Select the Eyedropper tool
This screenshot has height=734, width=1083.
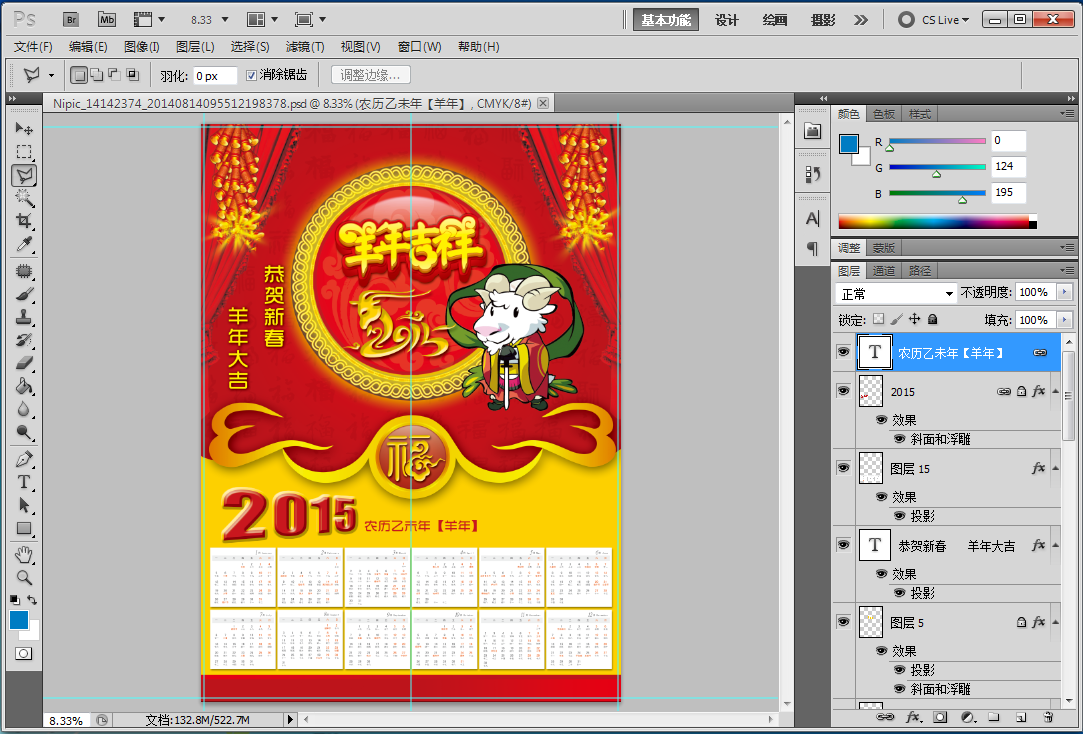click(x=23, y=244)
